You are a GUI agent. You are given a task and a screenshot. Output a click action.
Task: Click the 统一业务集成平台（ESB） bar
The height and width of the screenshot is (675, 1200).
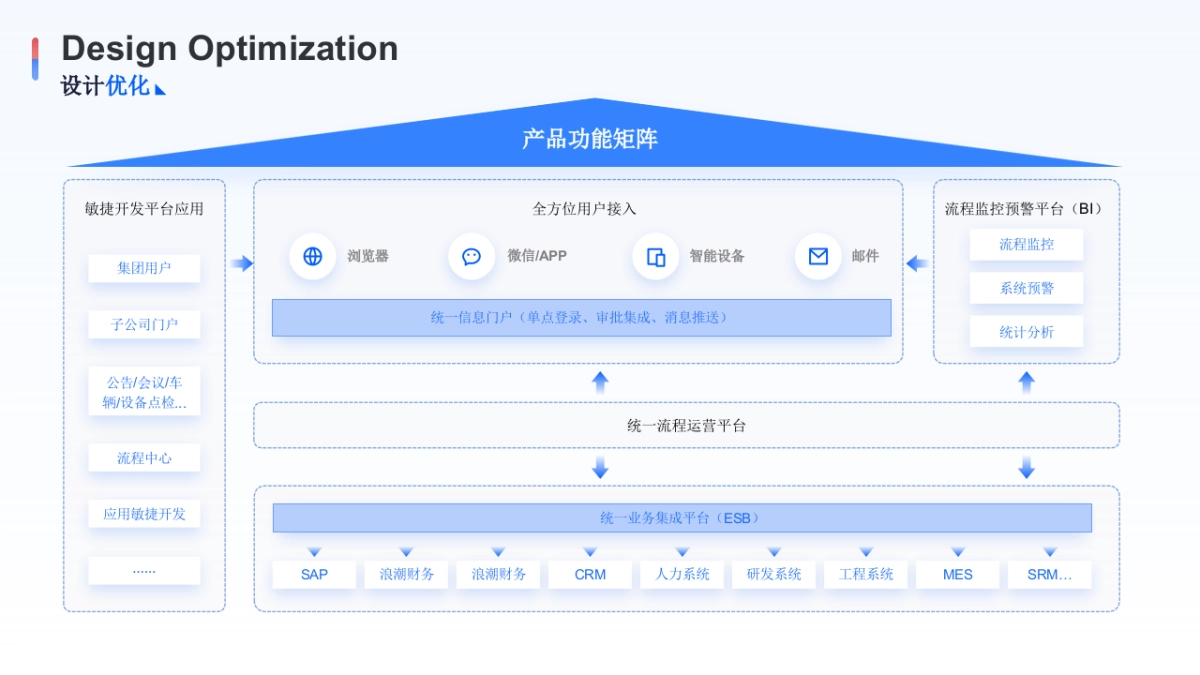pos(683,518)
